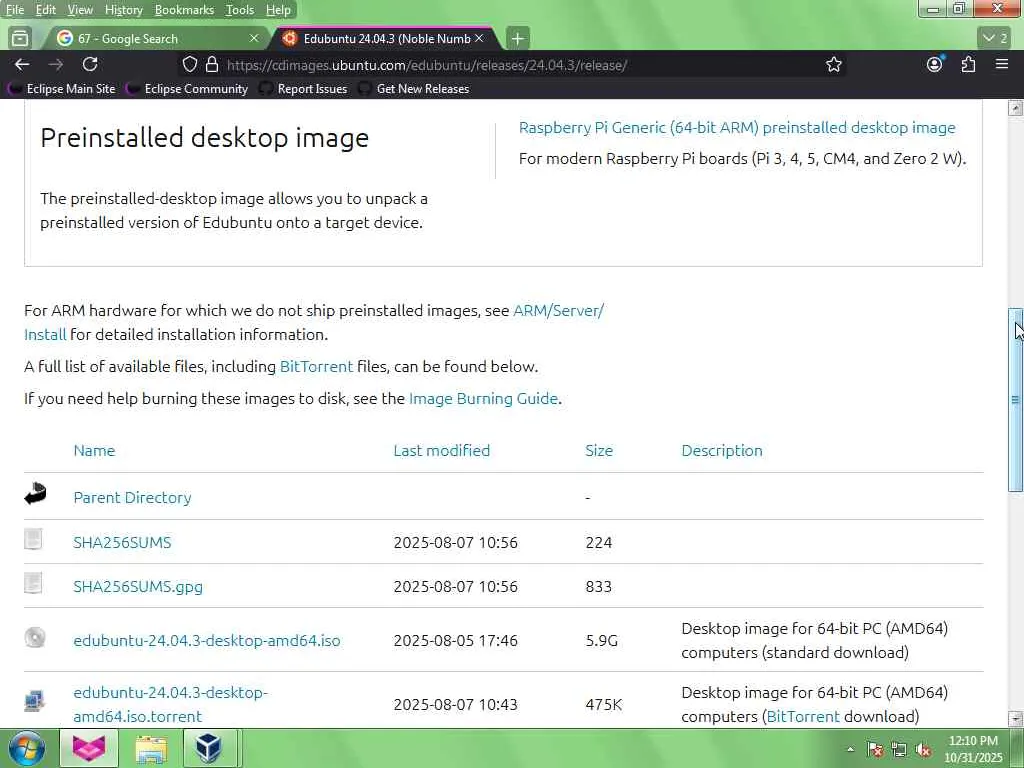Open the Bookmarks menu
The image size is (1024, 768).
(x=184, y=10)
